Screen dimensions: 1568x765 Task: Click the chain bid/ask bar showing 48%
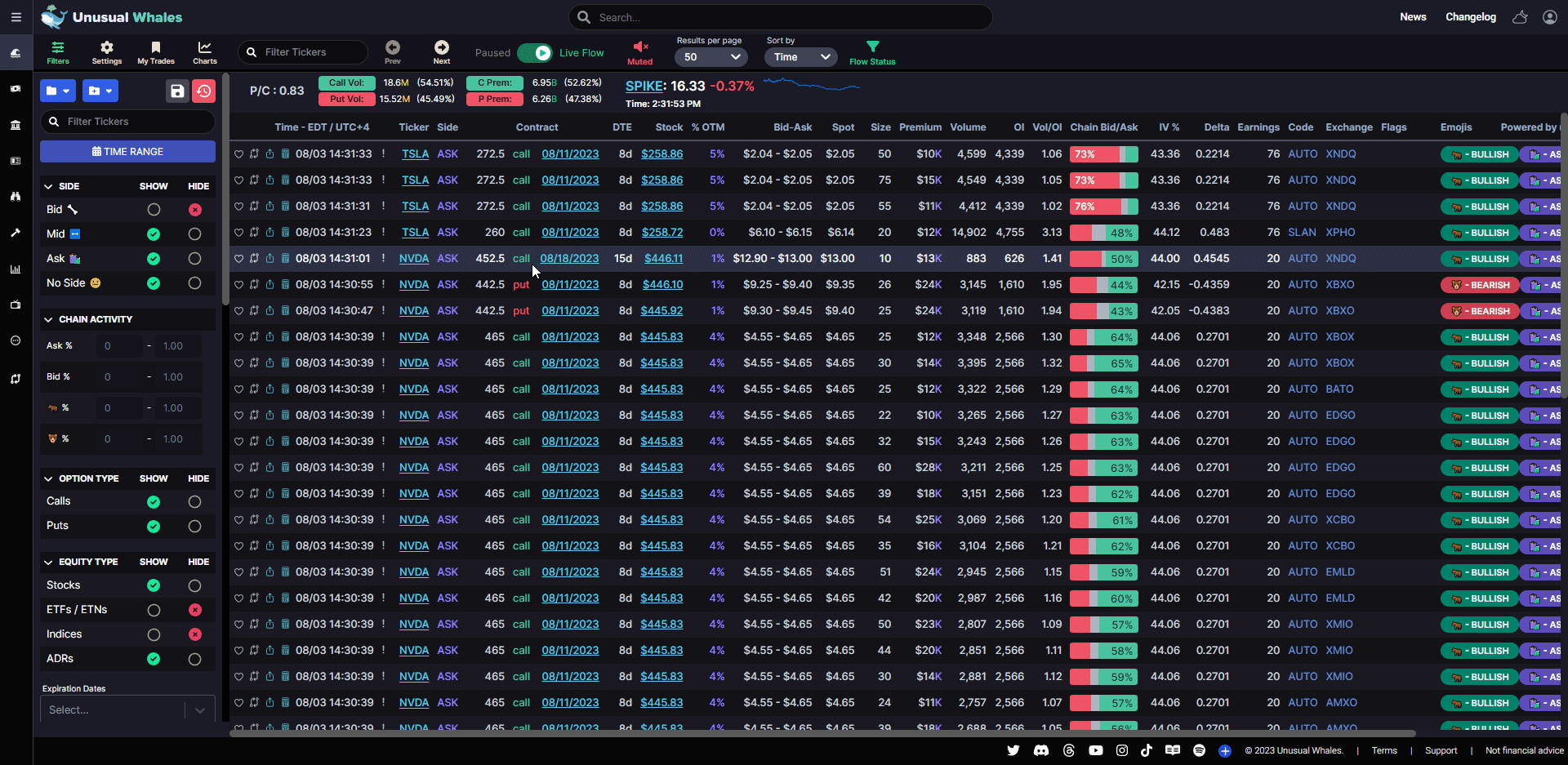pos(1103,233)
